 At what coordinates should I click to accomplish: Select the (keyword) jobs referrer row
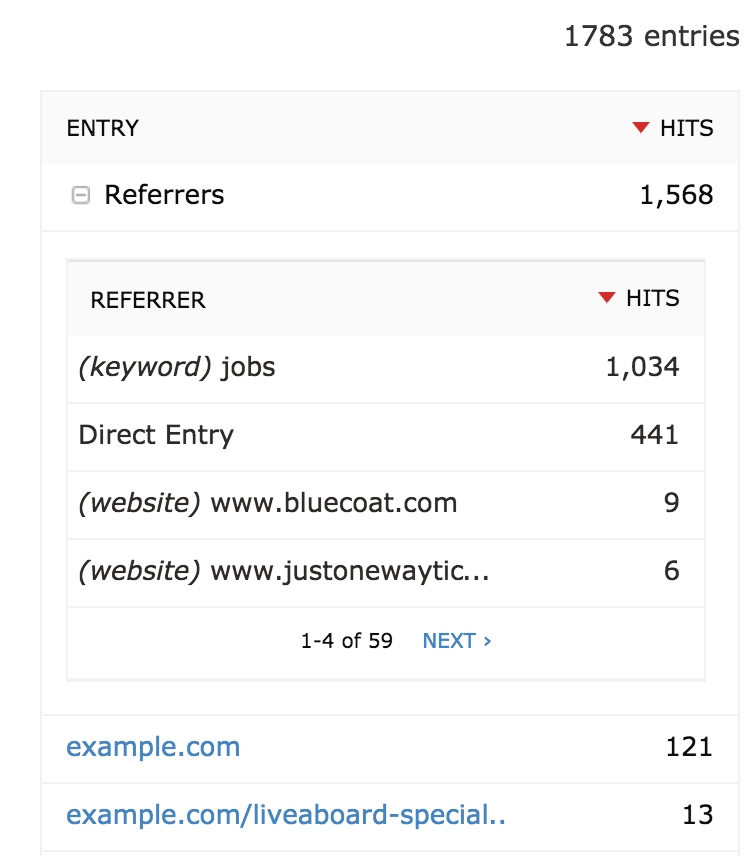click(300, 367)
